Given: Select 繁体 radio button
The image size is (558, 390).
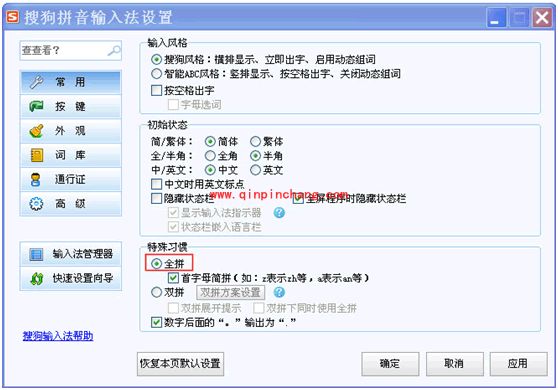Looking at the screenshot, I should point(256,142).
